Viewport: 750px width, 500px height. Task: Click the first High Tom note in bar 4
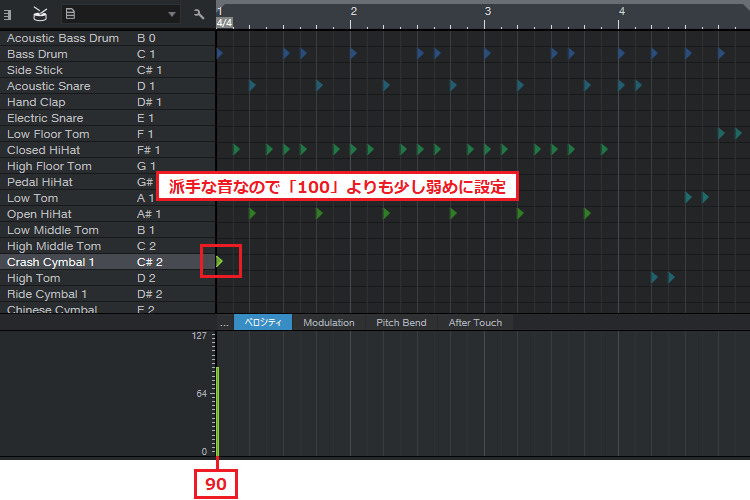click(654, 277)
